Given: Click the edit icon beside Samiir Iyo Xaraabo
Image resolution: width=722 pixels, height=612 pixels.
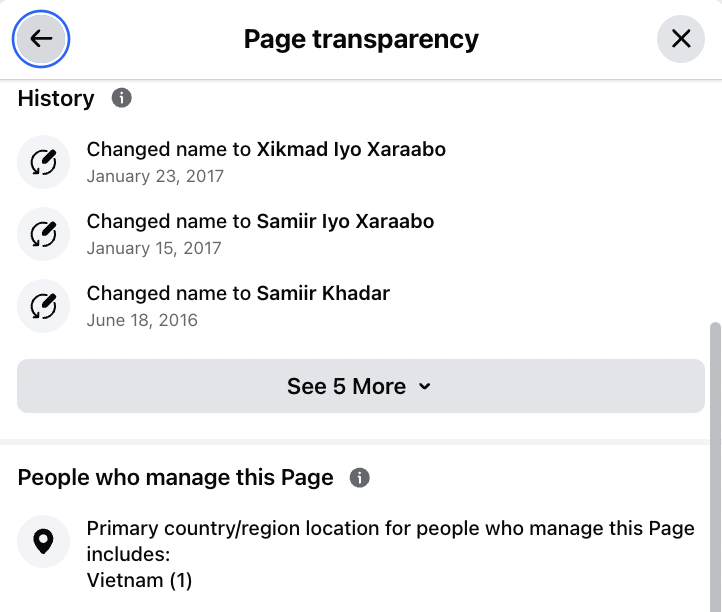Looking at the screenshot, I should (44, 234).
